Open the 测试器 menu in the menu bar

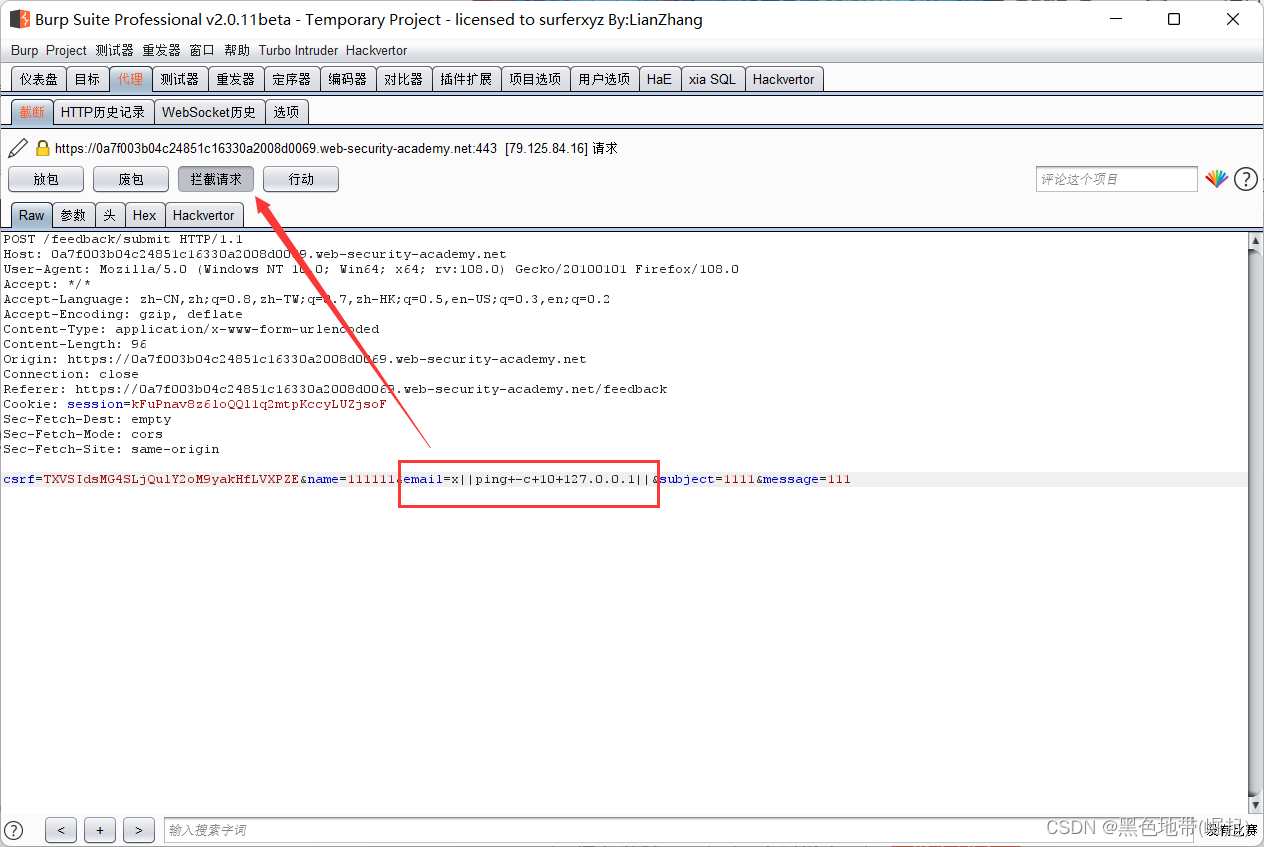[x=114, y=50]
